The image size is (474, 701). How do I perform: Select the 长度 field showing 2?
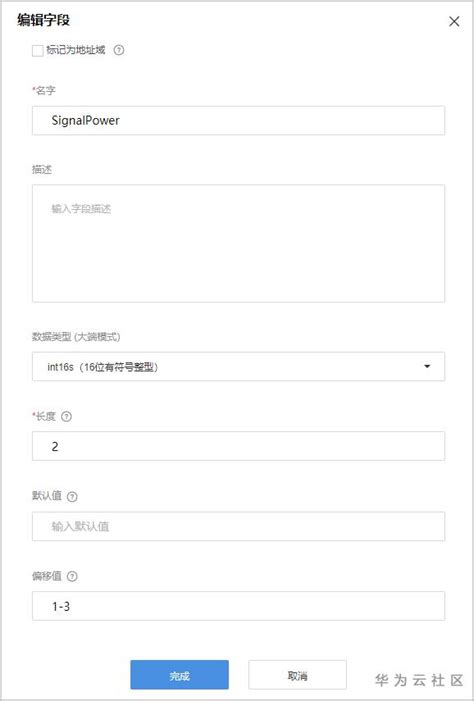point(238,446)
